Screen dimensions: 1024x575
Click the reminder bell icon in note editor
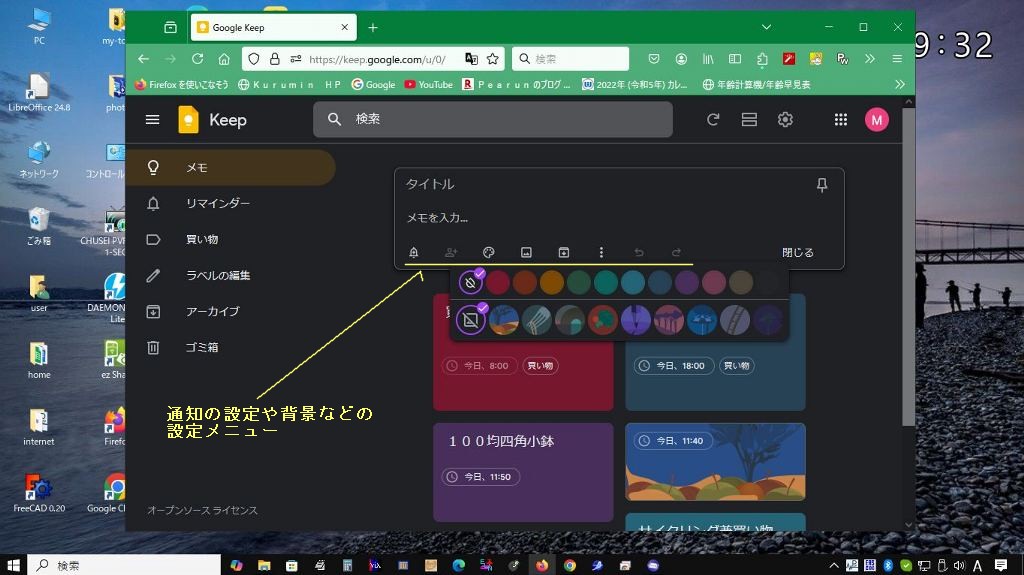(x=414, y=253)
